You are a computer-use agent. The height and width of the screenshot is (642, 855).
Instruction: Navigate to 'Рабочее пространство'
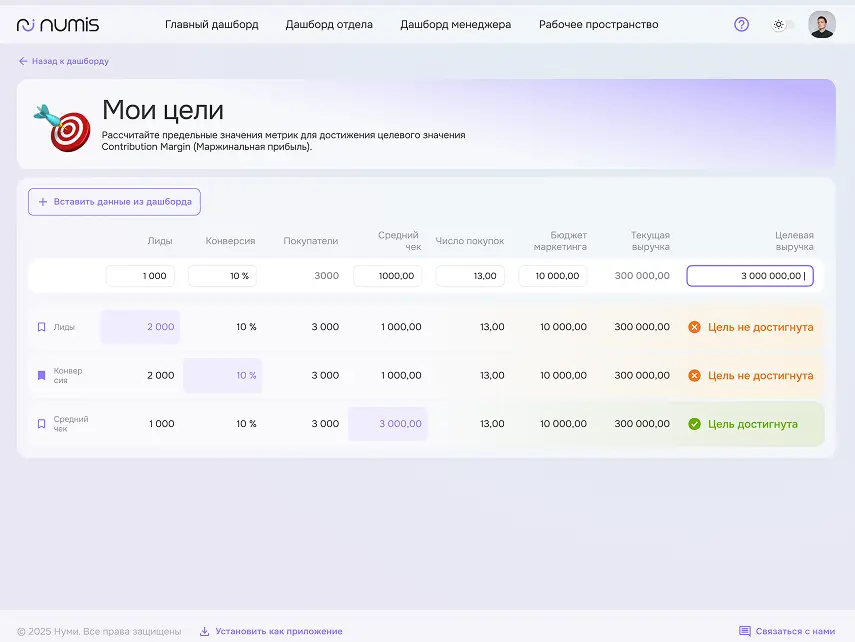tap(598, 25)
